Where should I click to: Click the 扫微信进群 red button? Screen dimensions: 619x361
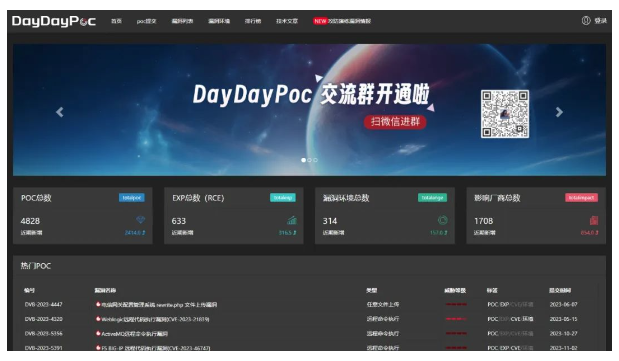395,122
